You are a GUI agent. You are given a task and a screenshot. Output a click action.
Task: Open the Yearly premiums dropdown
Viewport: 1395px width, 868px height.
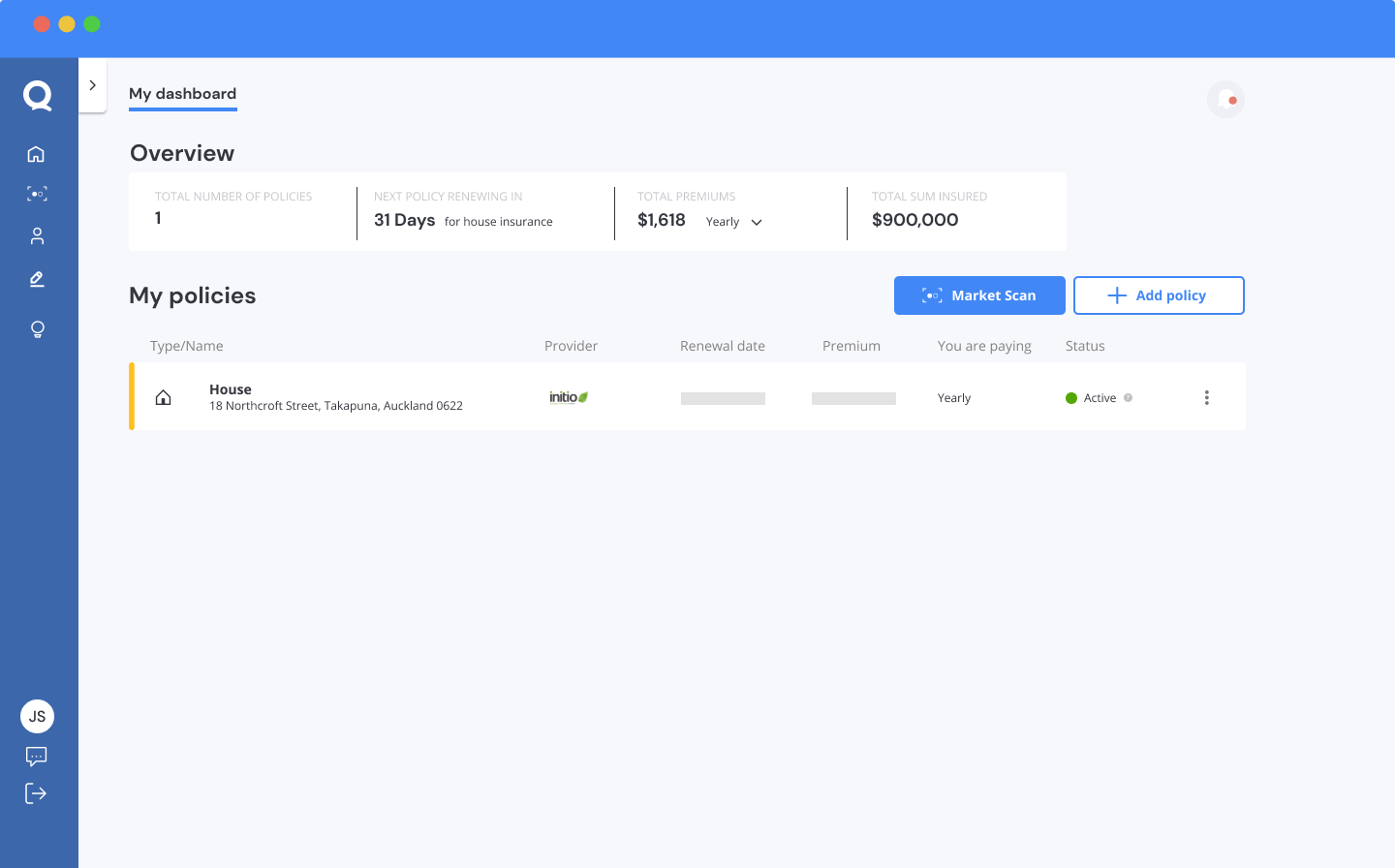(x=734, y=222)
